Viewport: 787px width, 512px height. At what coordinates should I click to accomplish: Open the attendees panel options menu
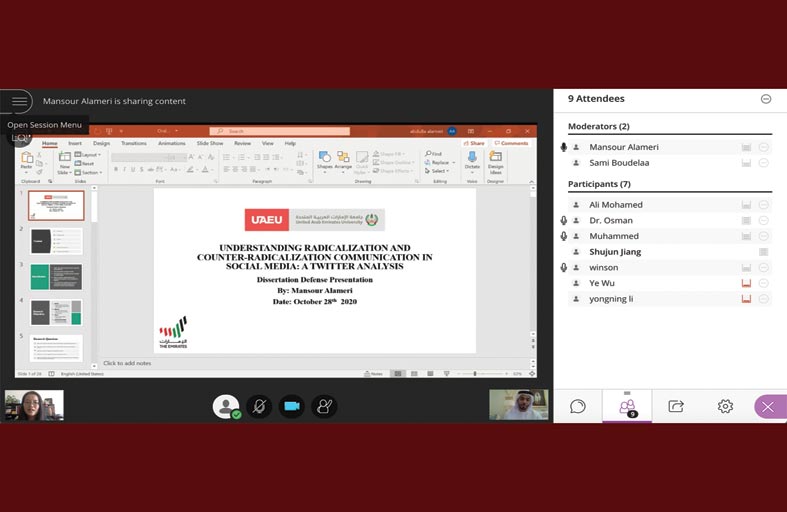point(766,99)
